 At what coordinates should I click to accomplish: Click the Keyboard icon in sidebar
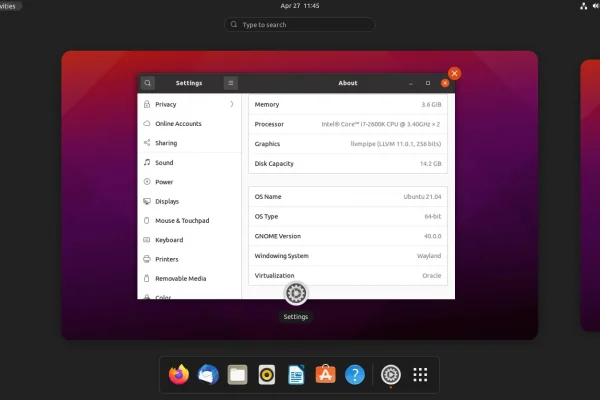click(x=147, y=240)
